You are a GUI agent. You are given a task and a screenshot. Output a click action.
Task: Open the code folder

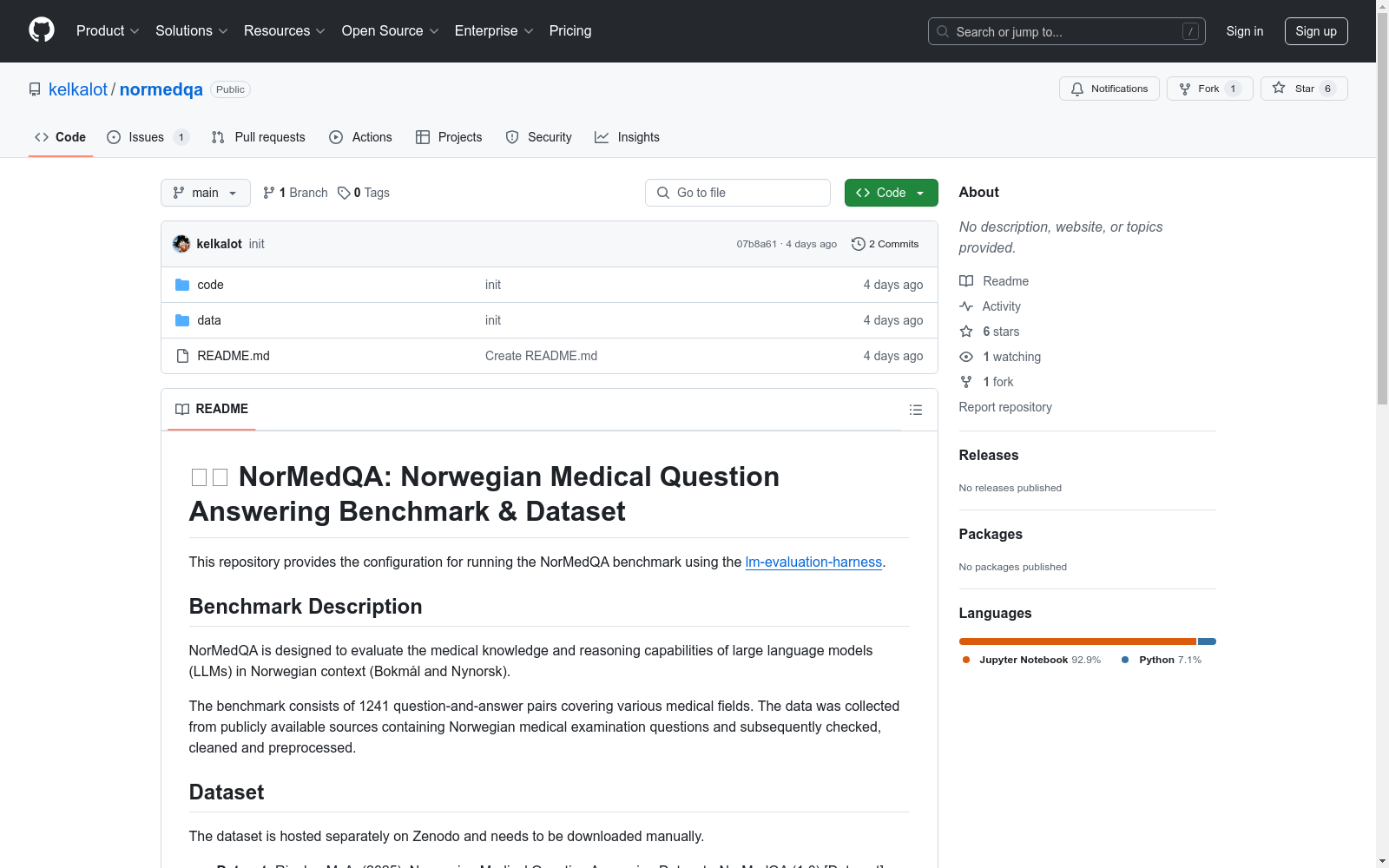[210, 285]
